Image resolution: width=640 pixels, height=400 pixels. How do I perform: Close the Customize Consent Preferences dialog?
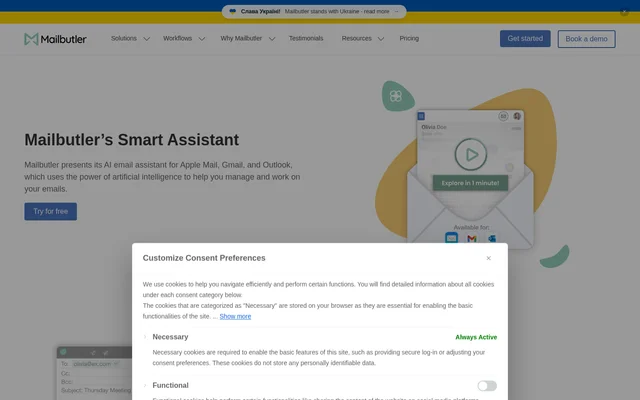(488, 258)
